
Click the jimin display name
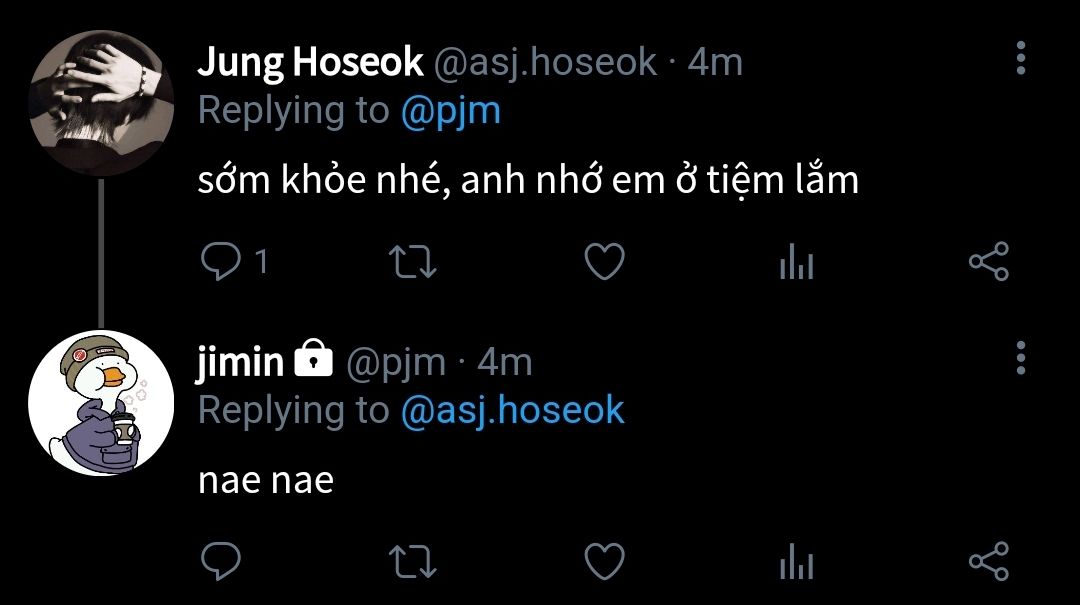pos(241,361)
